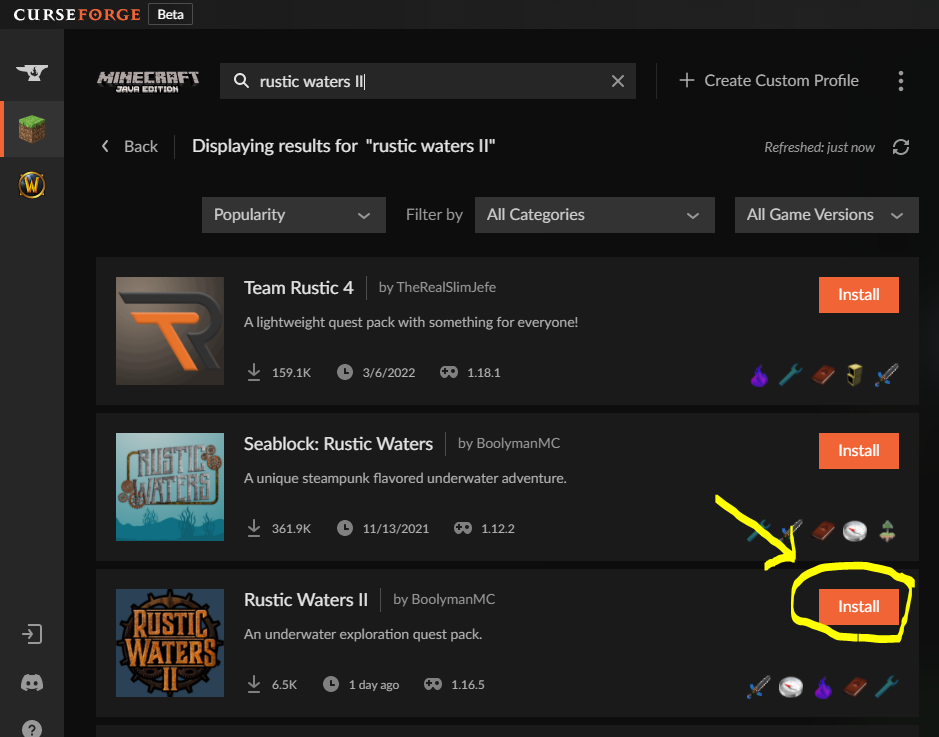Open the Seablock Rustic Waters thumbnail
939x737 pixels.
[170, 487]
